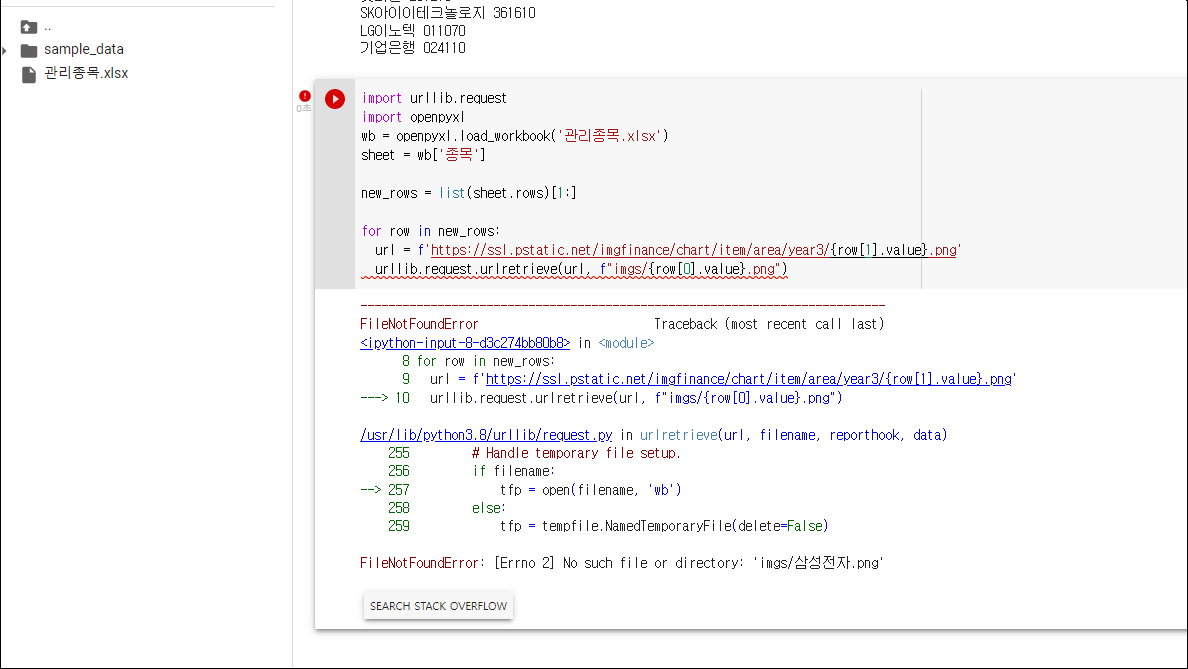The width and height of the screenshot is (1188, 669).
Task: Click the 'for row in new_rows:' line
Action: (430, 231)
